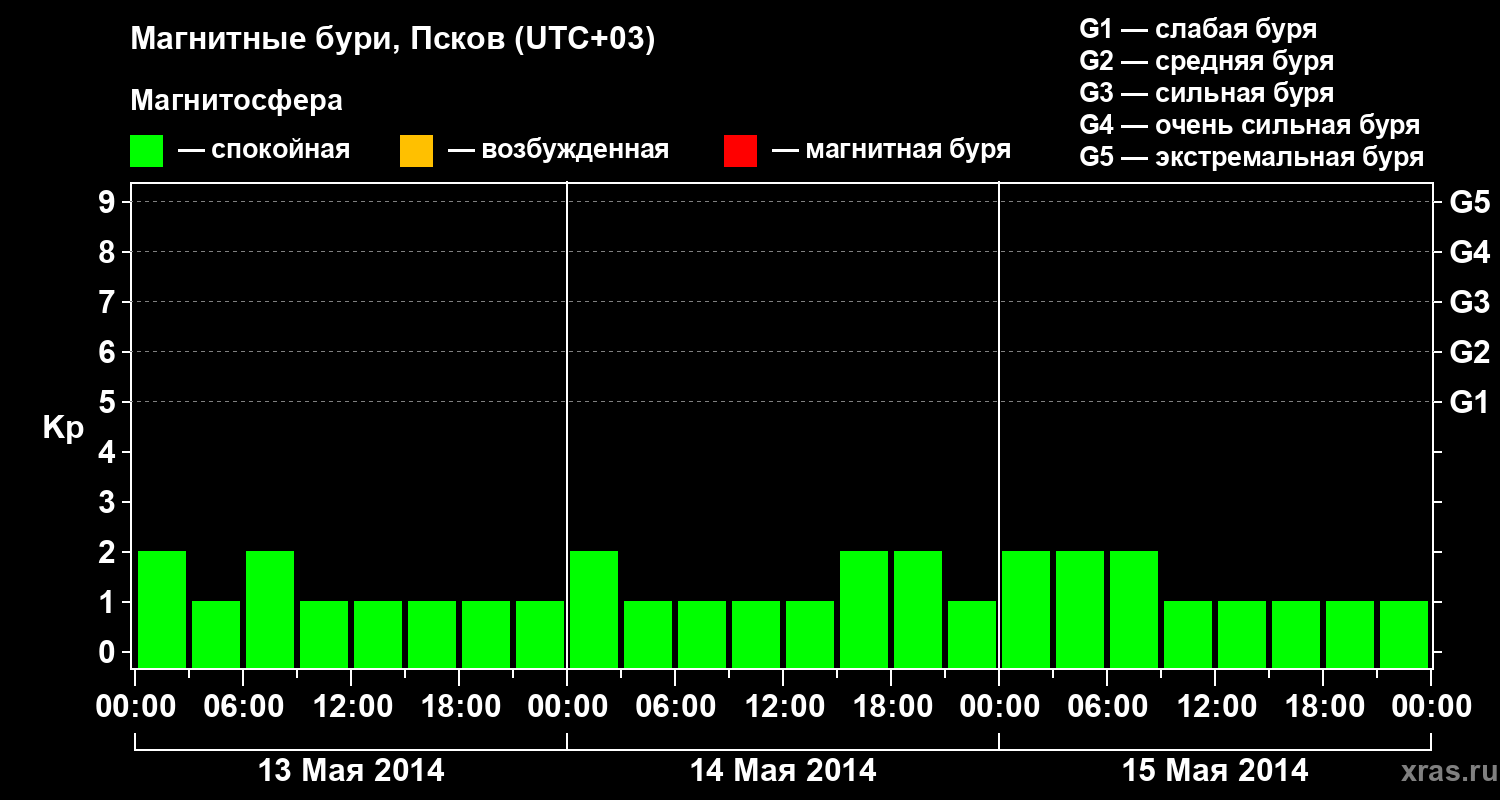Open the xras.ru watermark link

click(x=1445, y=771)
